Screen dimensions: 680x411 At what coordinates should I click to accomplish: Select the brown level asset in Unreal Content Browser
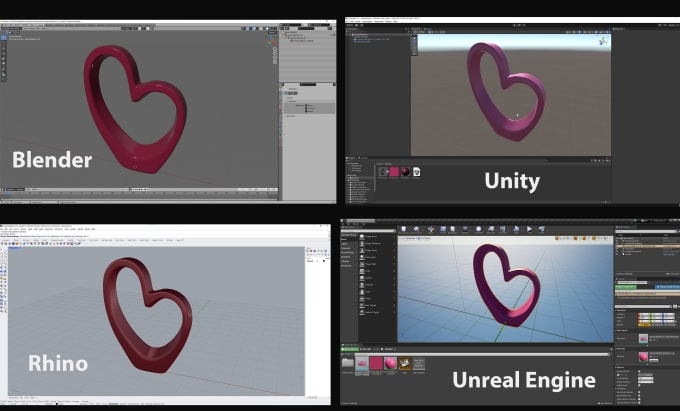point(405,363)
